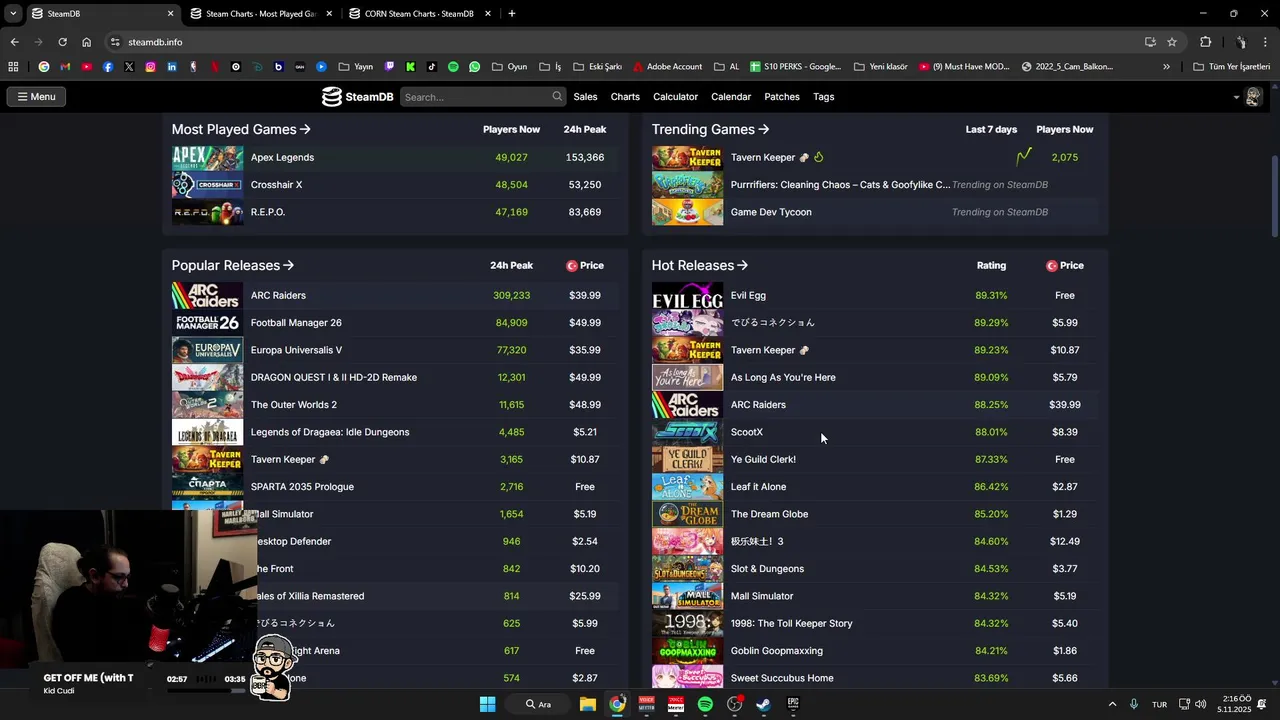Open the Windows taskbar Ara search box
The image size is (1280, 720).
click(539, 704)
